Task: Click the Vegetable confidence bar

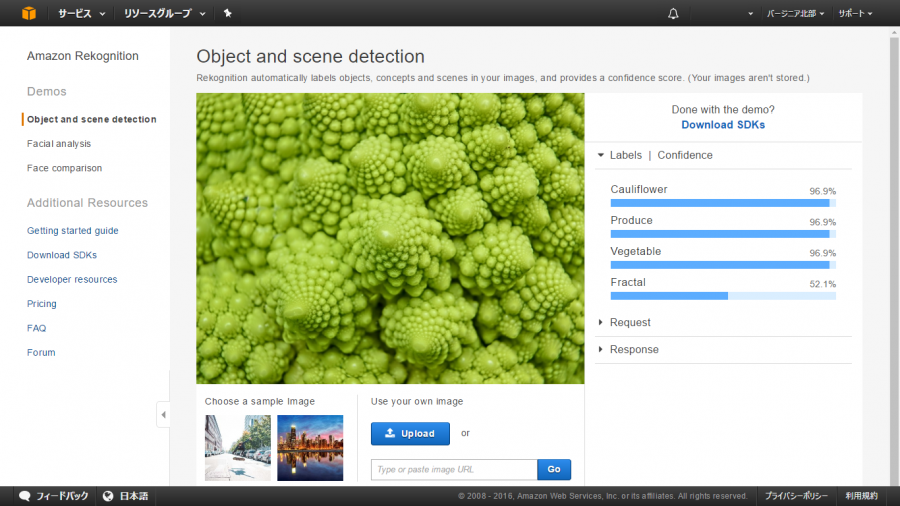Action: tap(723, 265)
